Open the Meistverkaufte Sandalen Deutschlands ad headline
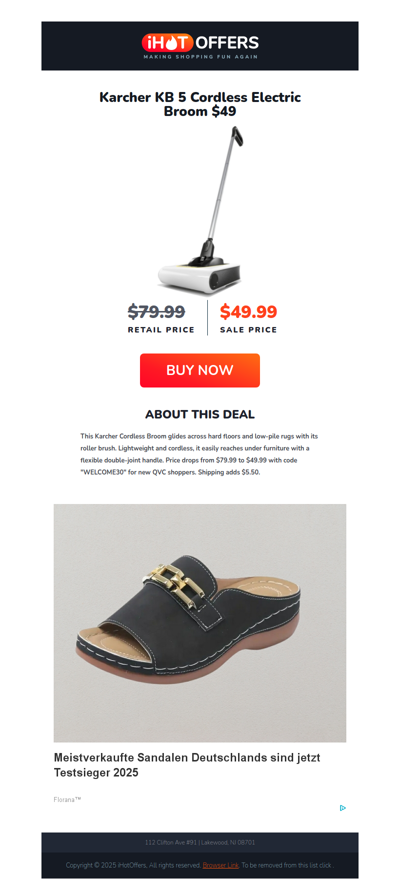 187,765
